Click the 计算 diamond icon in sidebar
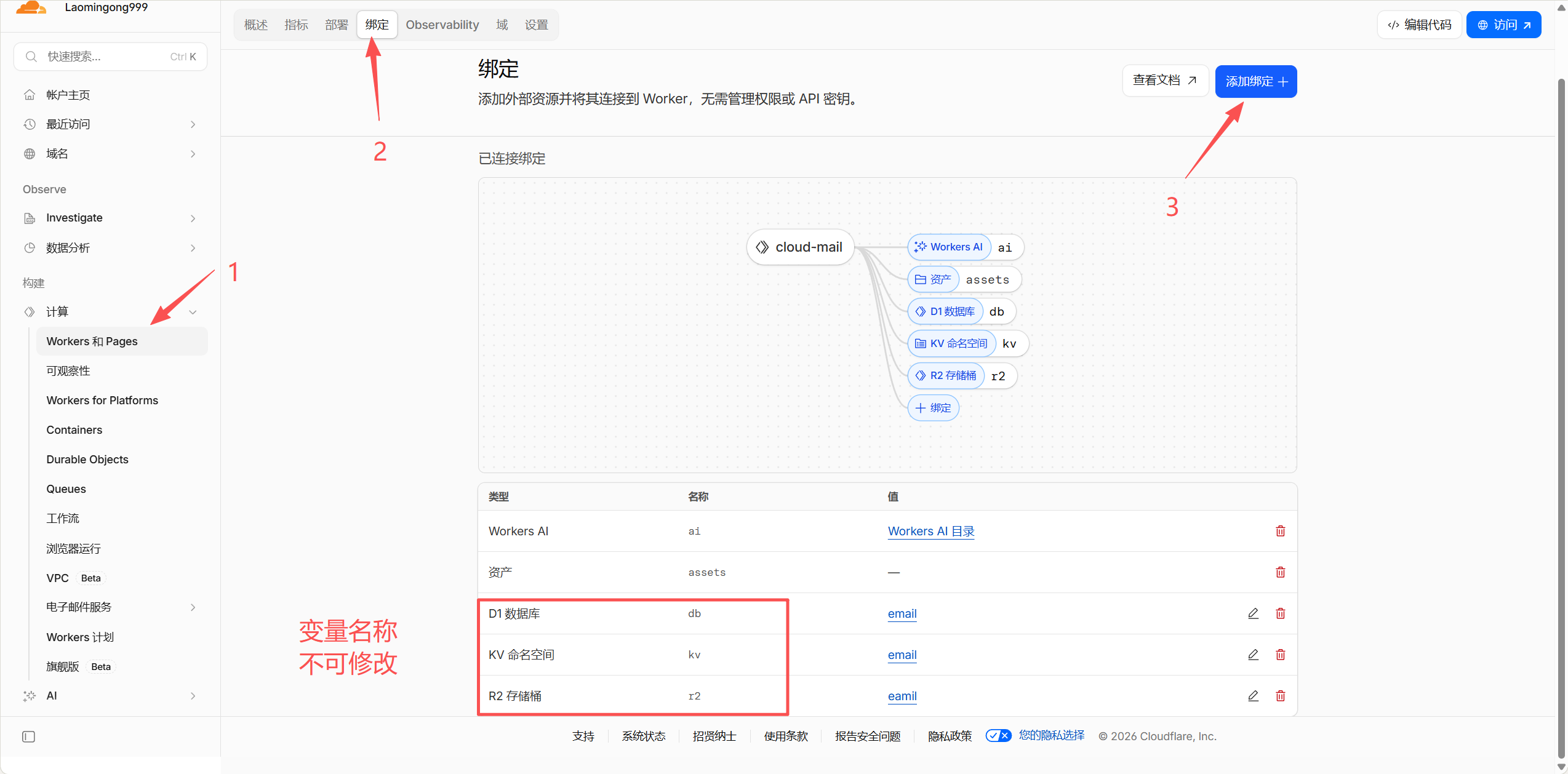Screen dimensions: 1568x774 pos(30,312)
